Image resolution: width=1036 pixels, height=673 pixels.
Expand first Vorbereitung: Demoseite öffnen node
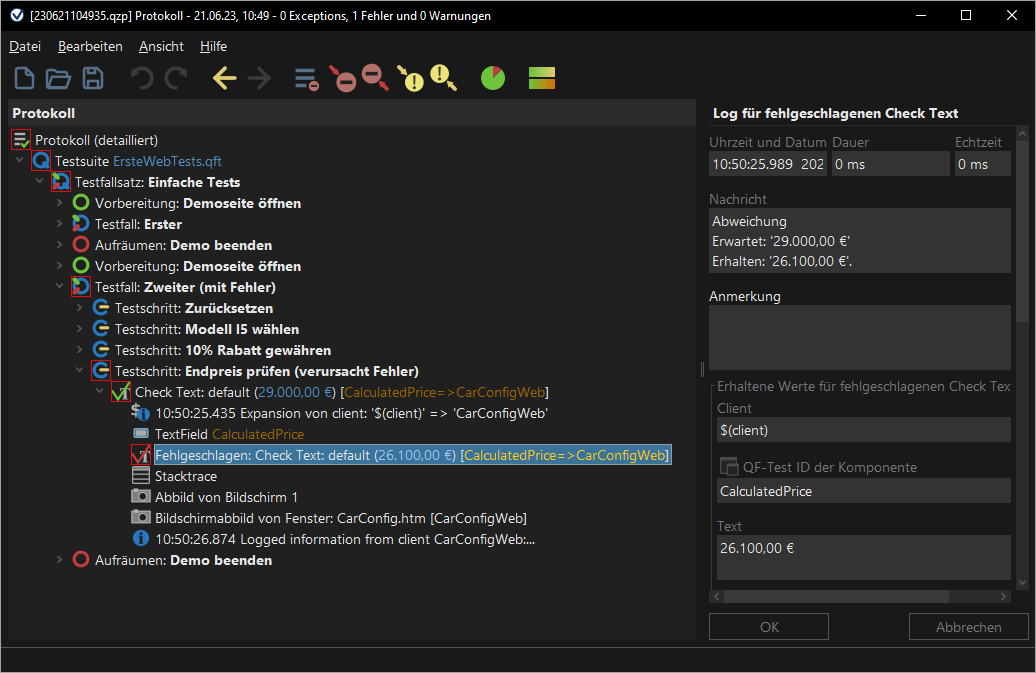click(x=59, y=203)
